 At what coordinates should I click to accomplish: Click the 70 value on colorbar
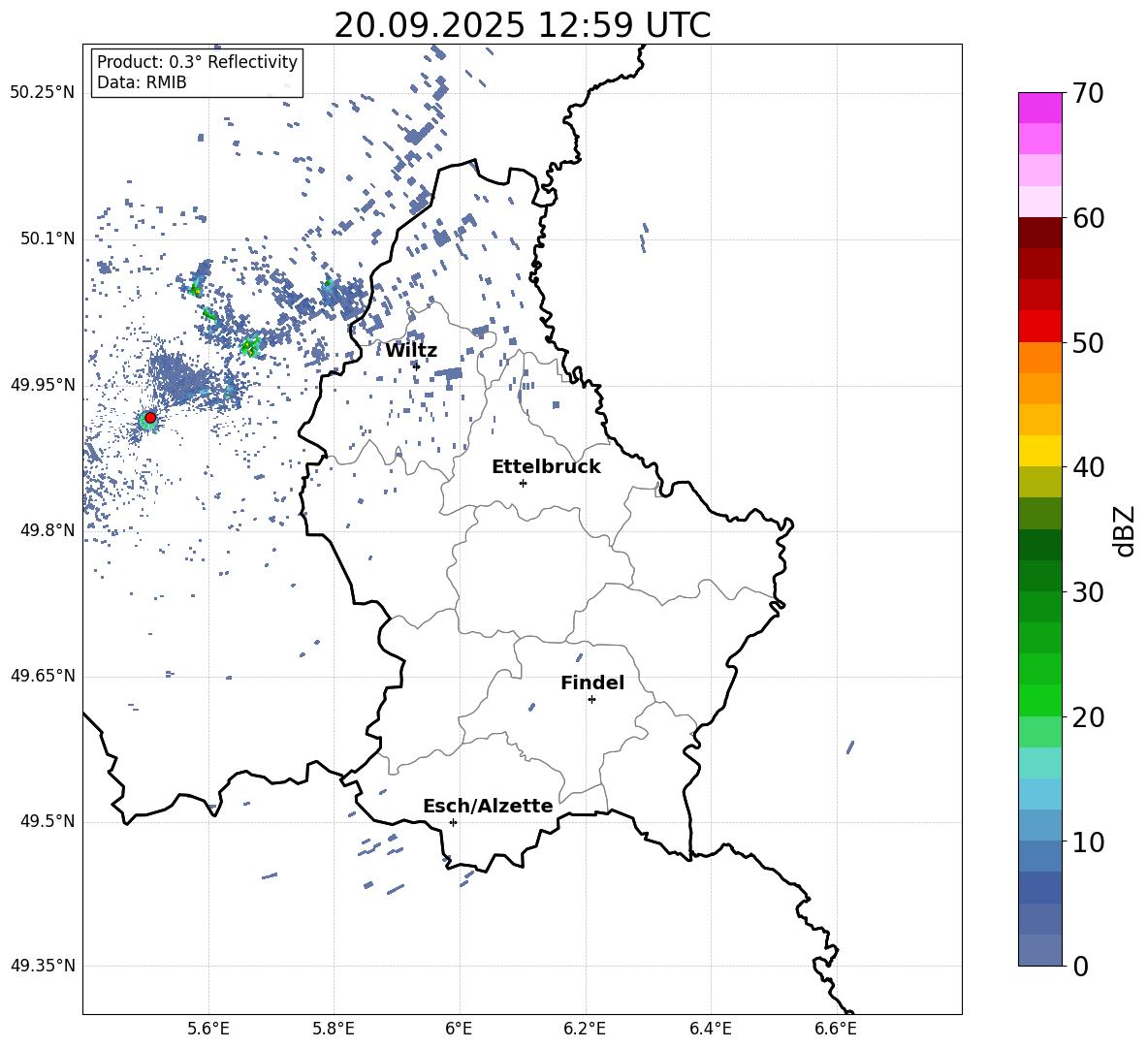tap(1088, 93)
